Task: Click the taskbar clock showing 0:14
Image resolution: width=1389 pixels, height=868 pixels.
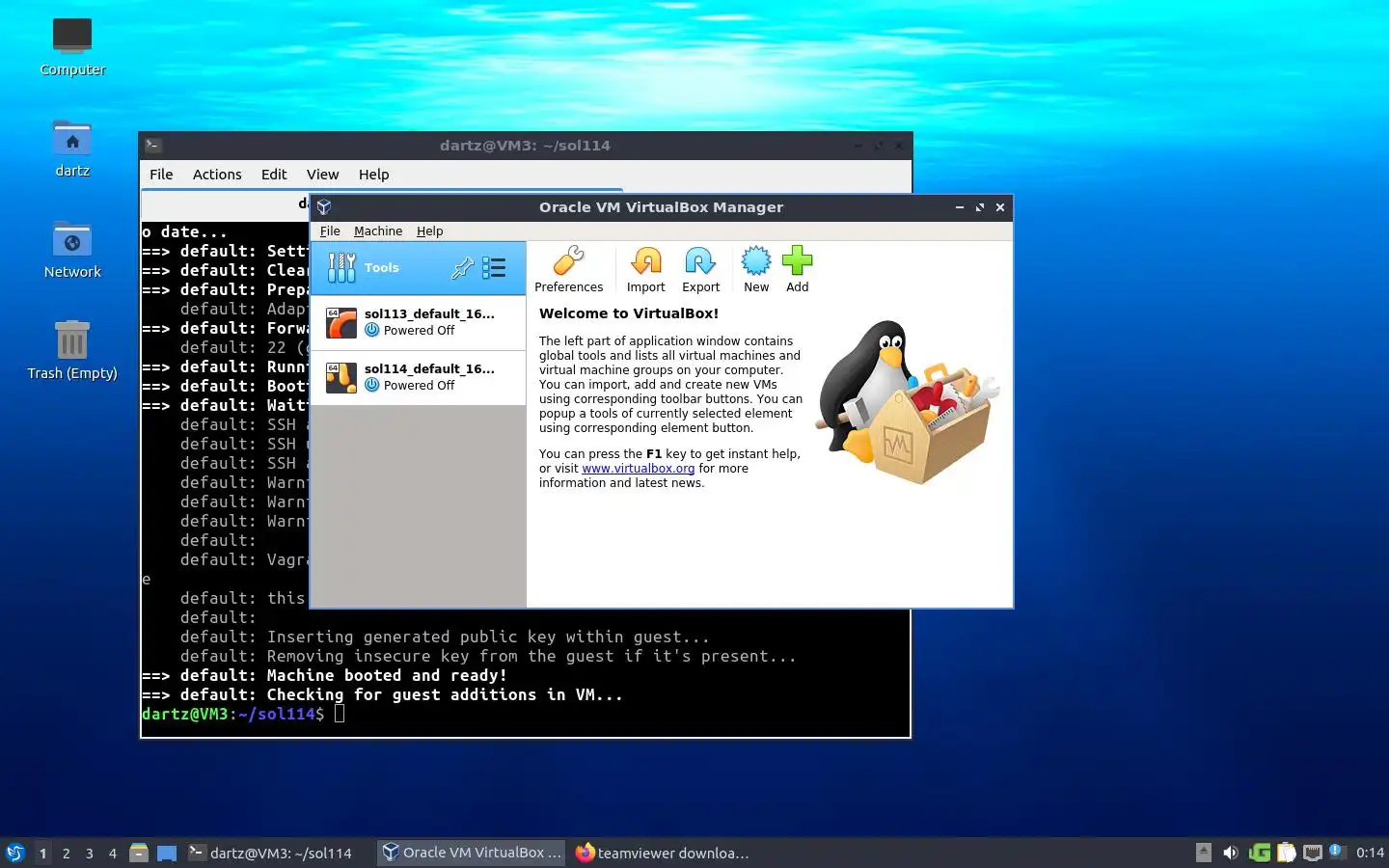Action: point(1370,853)
